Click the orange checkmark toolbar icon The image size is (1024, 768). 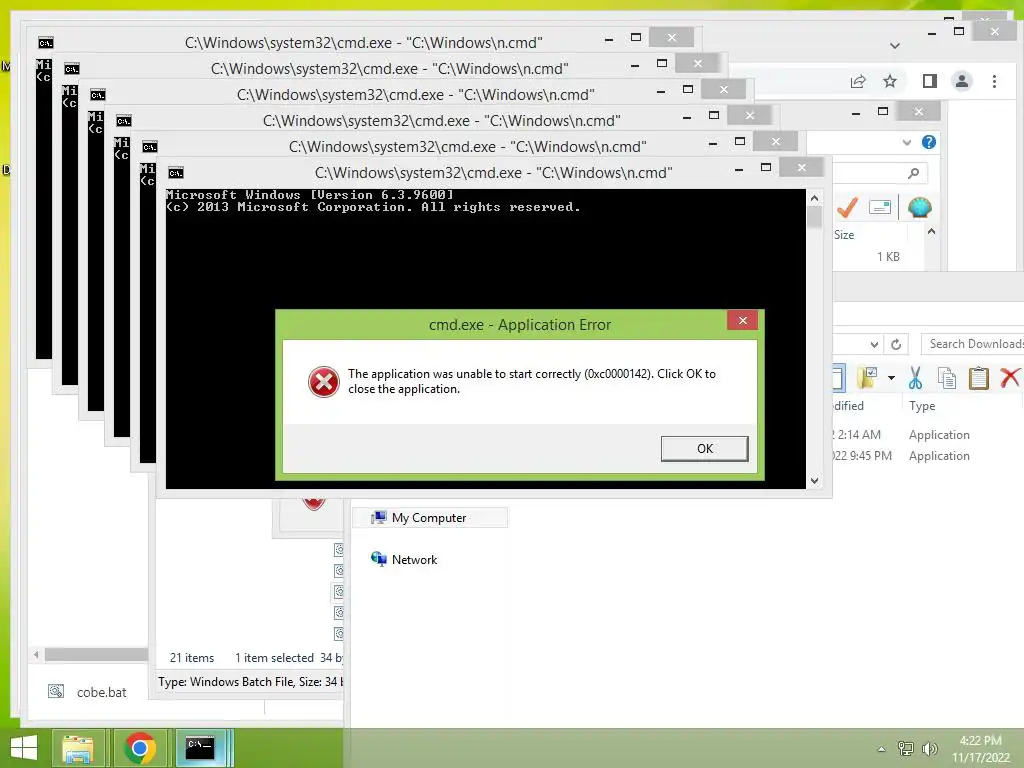(847, 208)
